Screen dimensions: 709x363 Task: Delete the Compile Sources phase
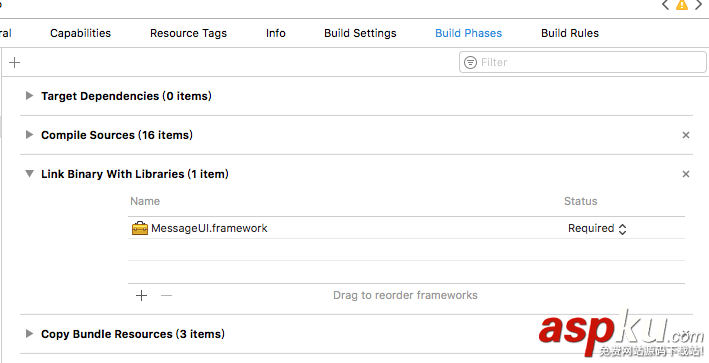[x=686, y=135]
